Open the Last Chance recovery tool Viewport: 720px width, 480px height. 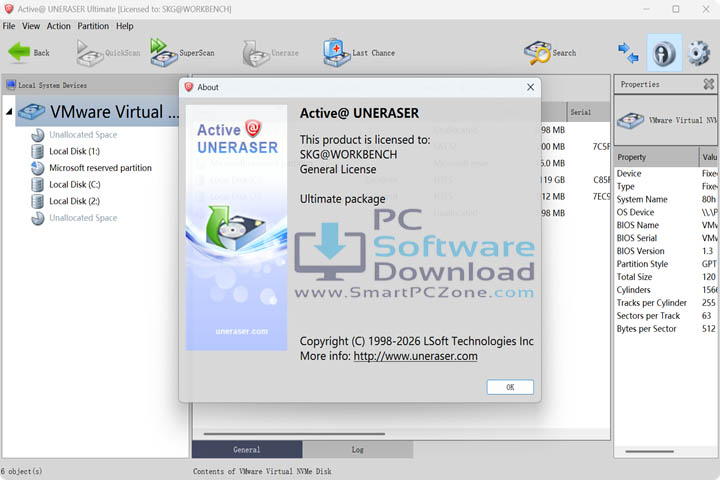click(x=359, y=53)
